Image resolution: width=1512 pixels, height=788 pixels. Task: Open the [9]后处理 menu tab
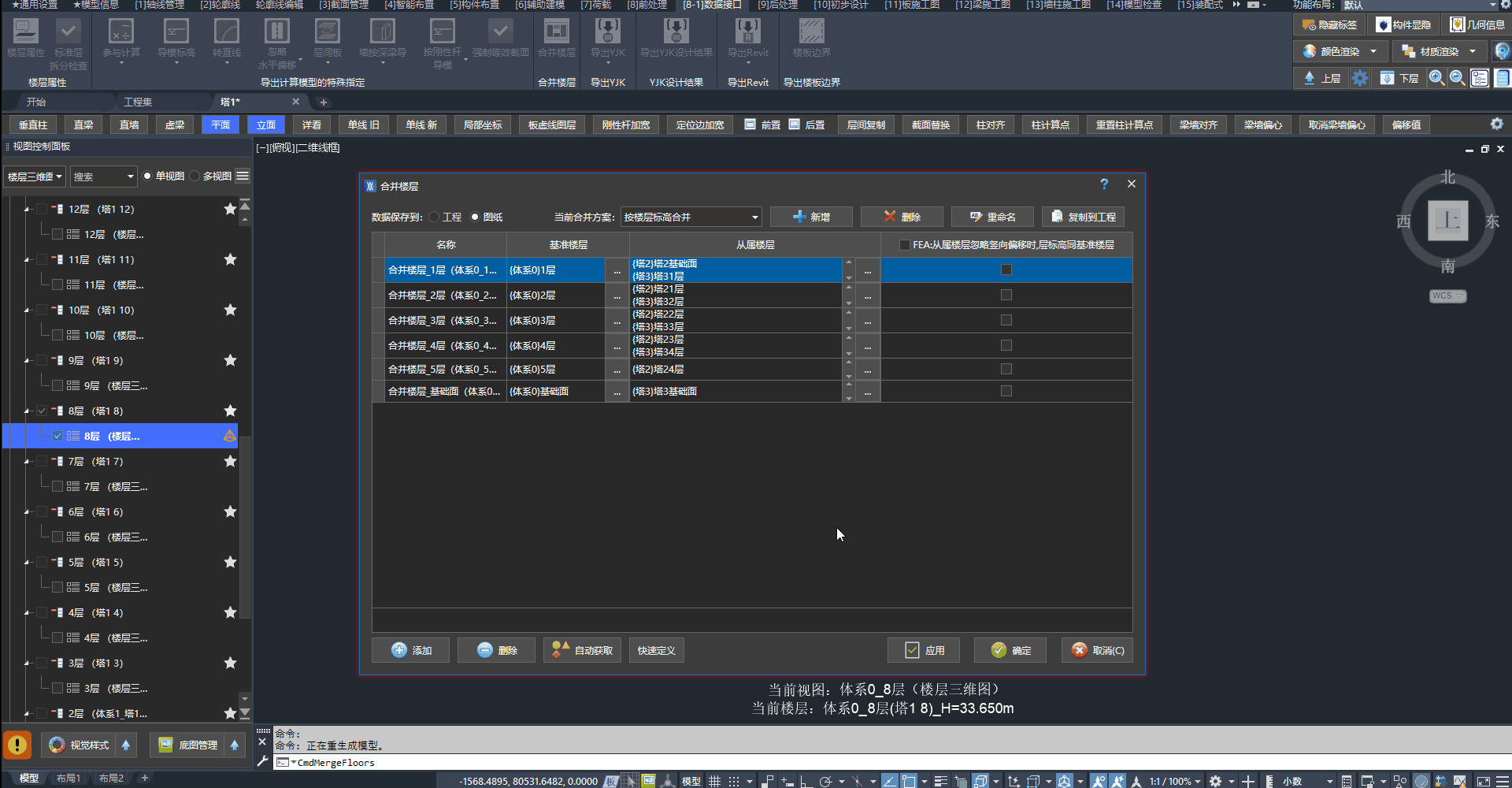pyautogui.click(x=777, y=5)
